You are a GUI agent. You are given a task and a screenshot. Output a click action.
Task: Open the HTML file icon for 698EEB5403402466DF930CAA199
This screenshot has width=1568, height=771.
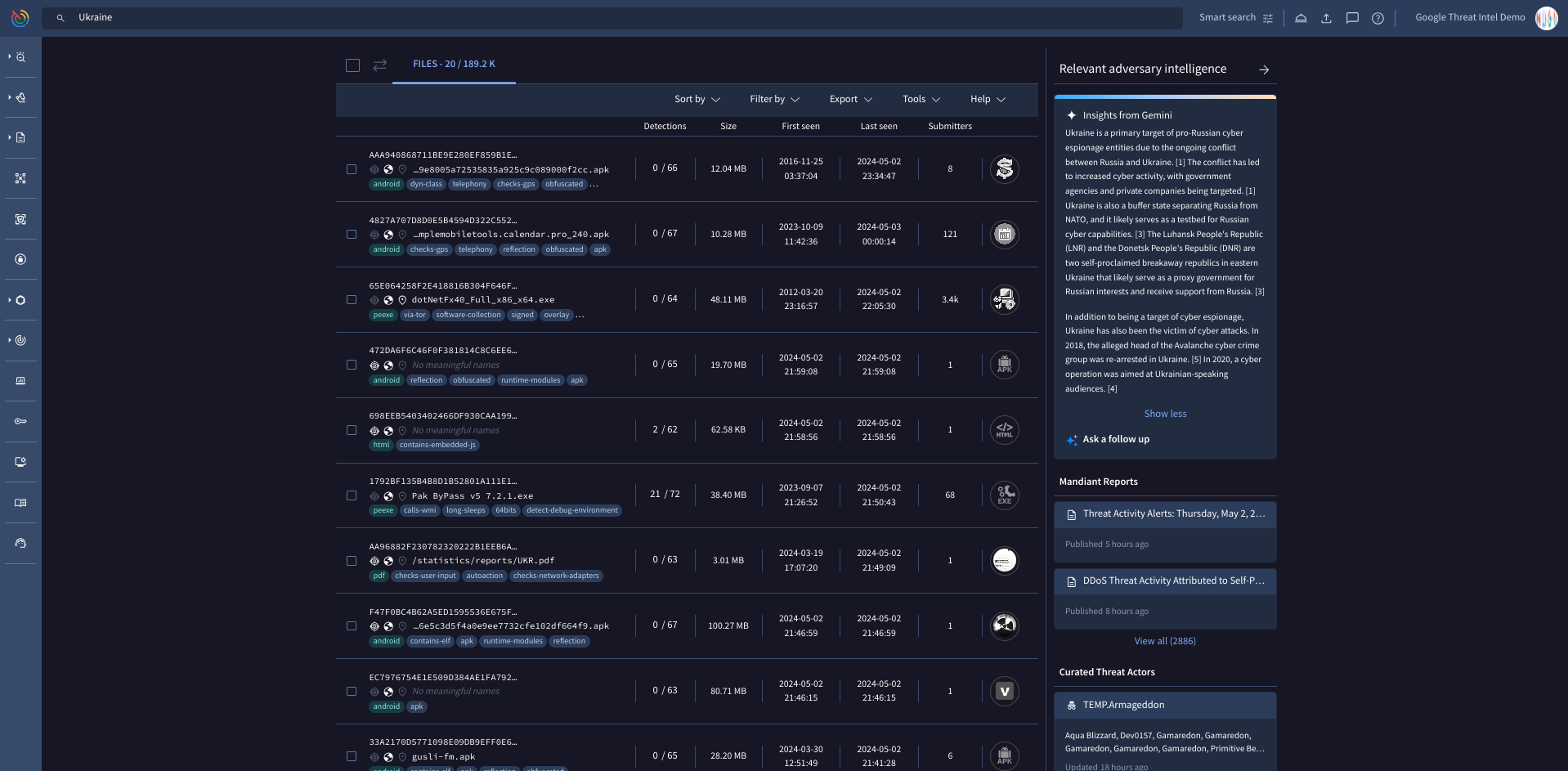(x=1004, y=429)
